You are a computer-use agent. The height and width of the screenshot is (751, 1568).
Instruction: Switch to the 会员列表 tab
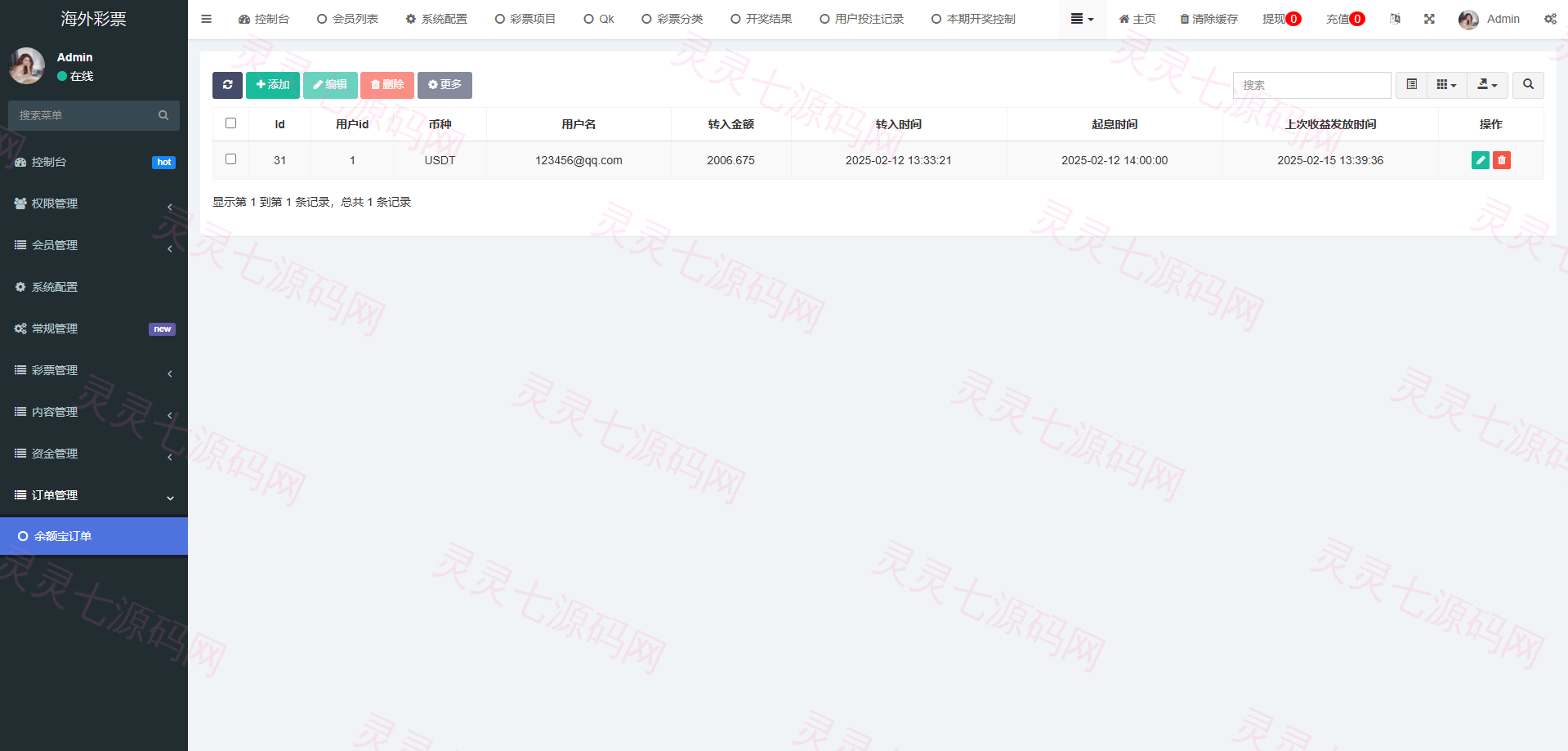pyautogui.click(x=347, y=19)
